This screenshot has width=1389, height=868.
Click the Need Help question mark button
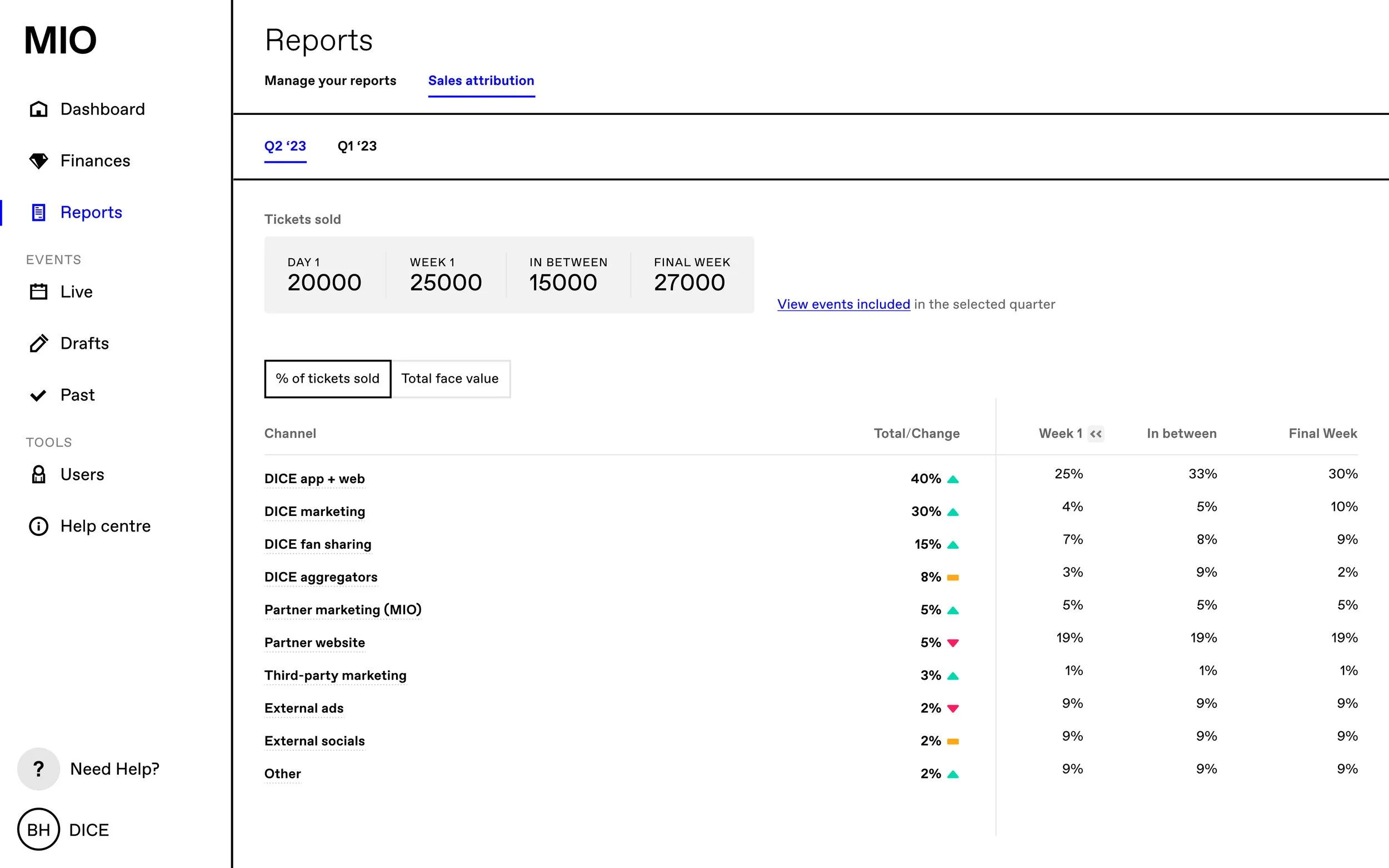click(38, 769)
